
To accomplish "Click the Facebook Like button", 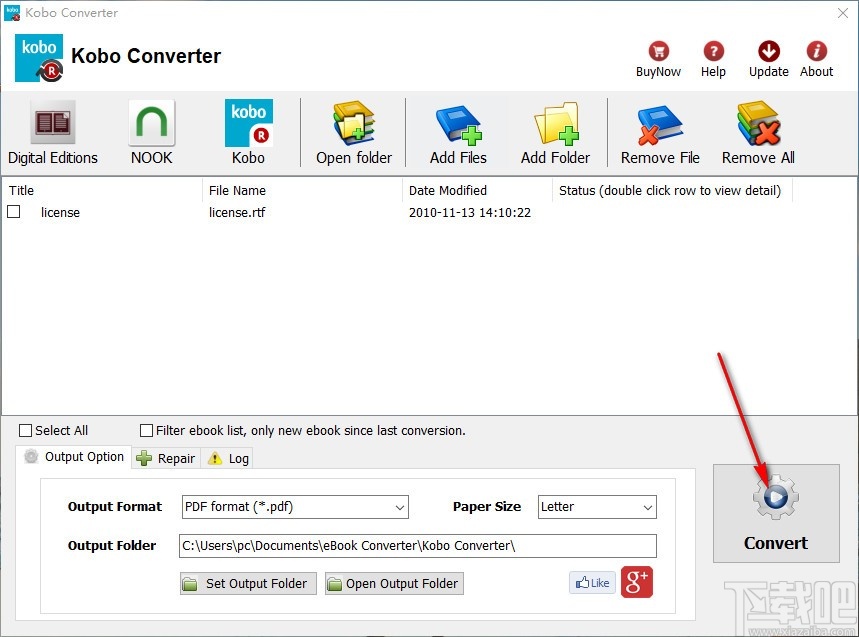I will coord(592,583).
